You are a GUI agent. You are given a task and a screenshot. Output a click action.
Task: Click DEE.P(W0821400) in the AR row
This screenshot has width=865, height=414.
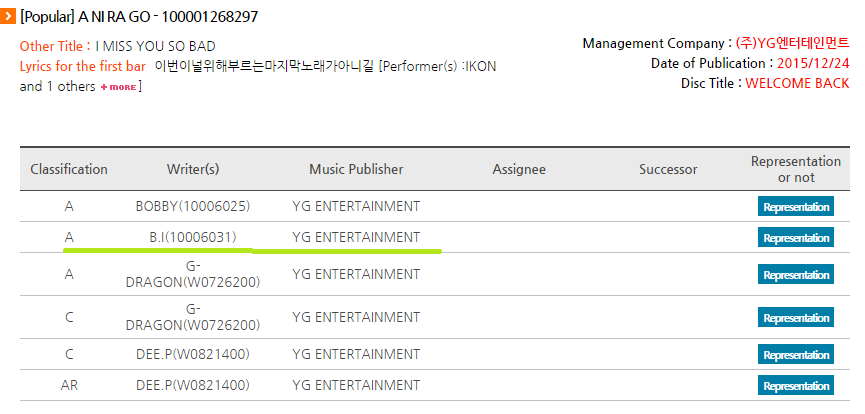193,385
